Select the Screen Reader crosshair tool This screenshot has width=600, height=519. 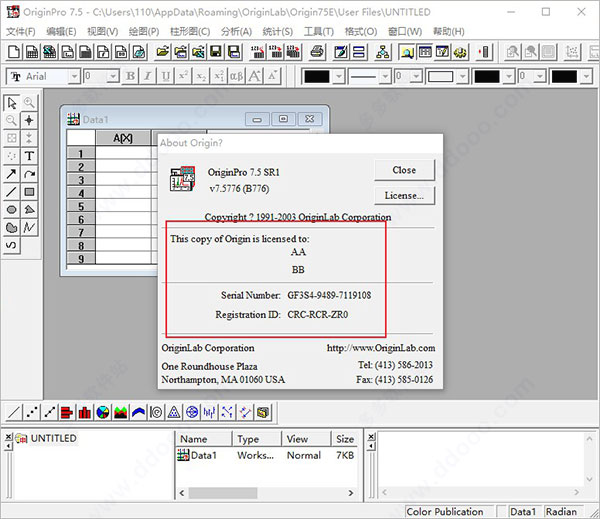[29, 121]
